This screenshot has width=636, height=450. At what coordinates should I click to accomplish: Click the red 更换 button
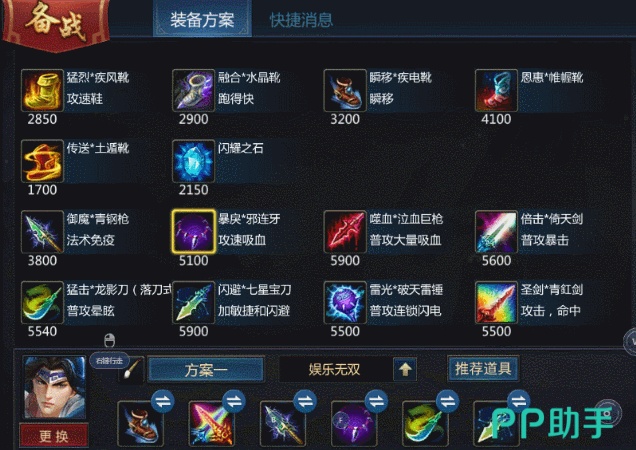click(x=54, y=436)
